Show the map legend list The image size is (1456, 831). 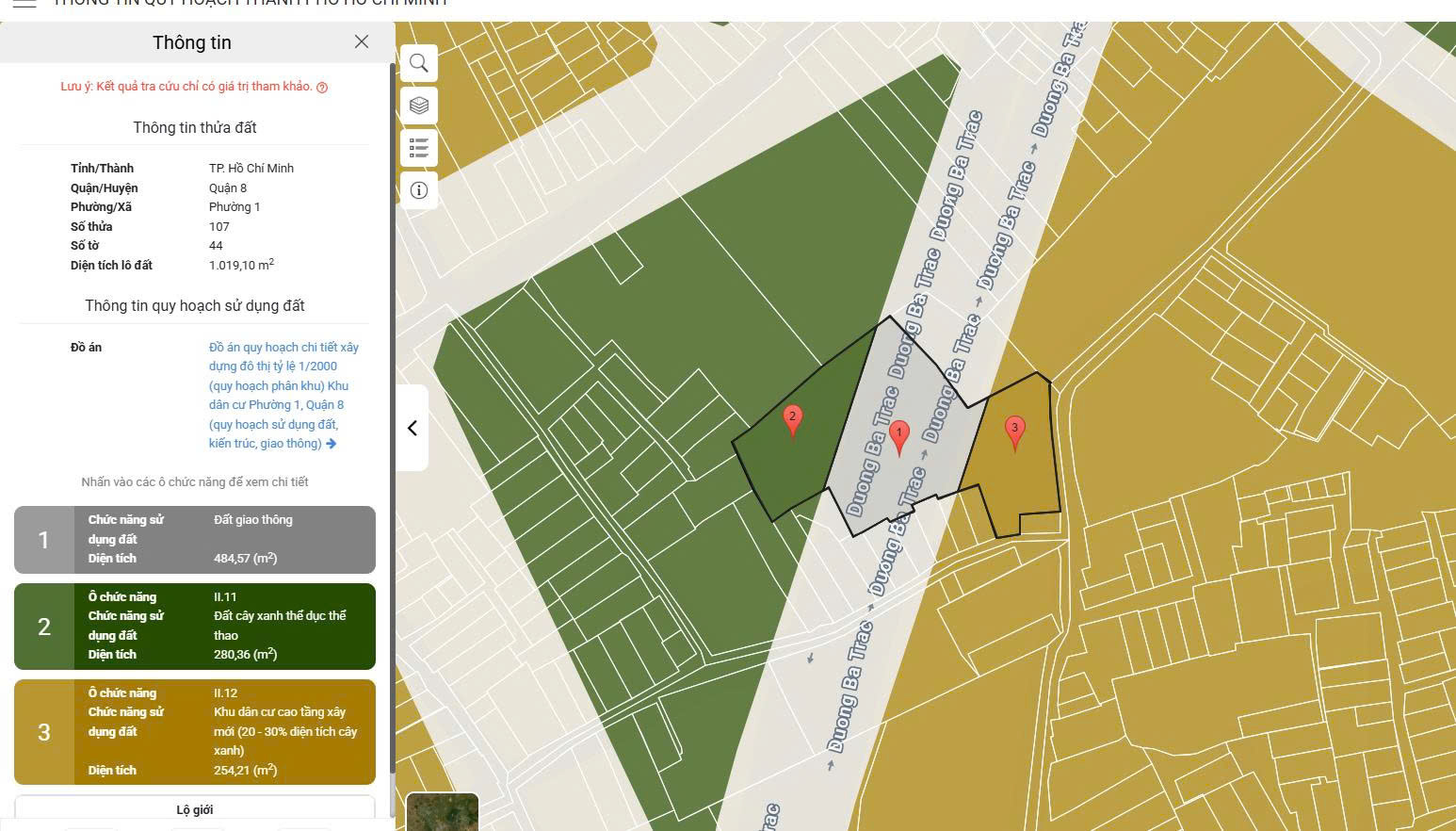pyautogui.click(x=419, y=148)
